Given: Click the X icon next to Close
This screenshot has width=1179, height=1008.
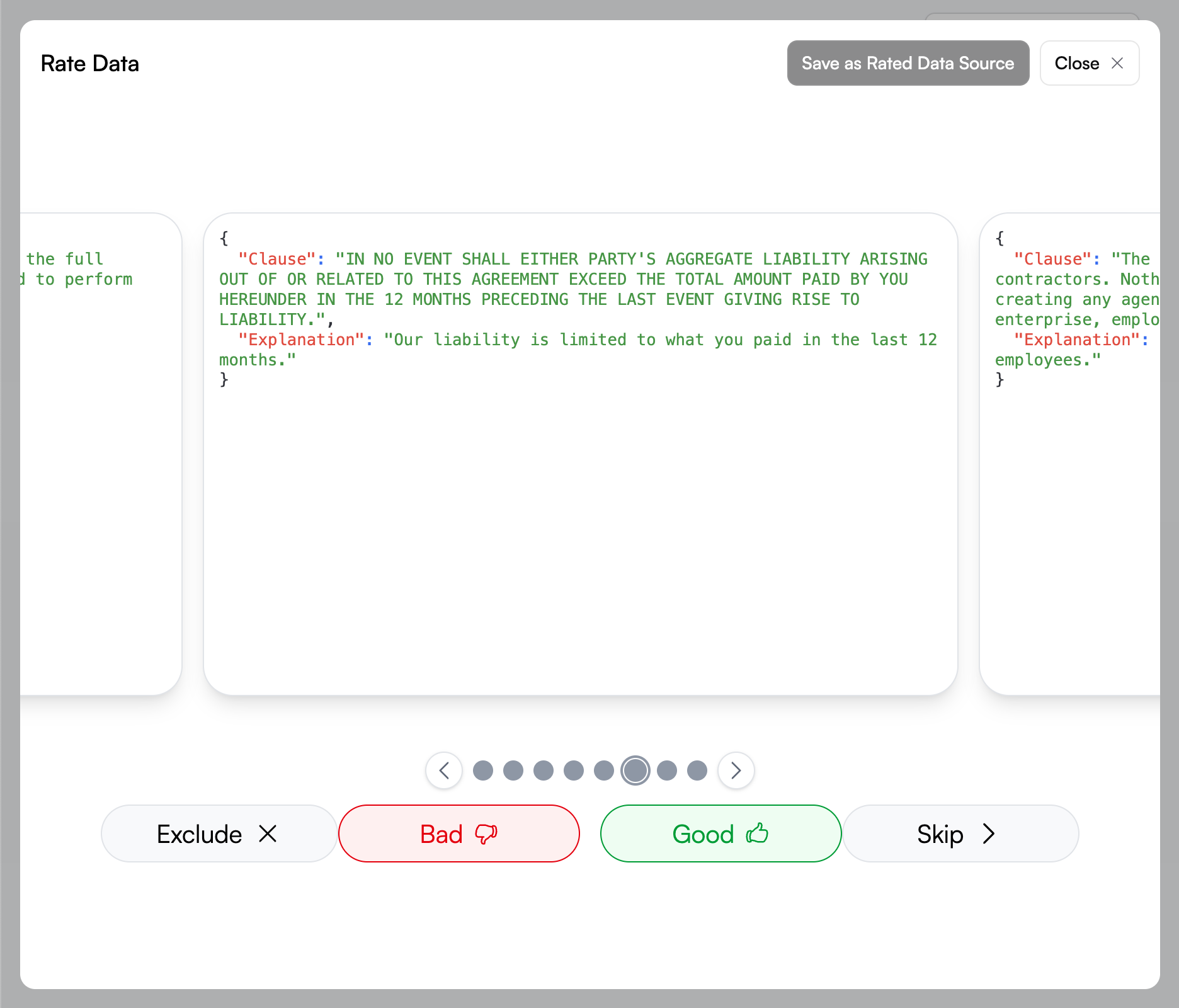Looking at the screenshot, I should (x=1119, y=63).
